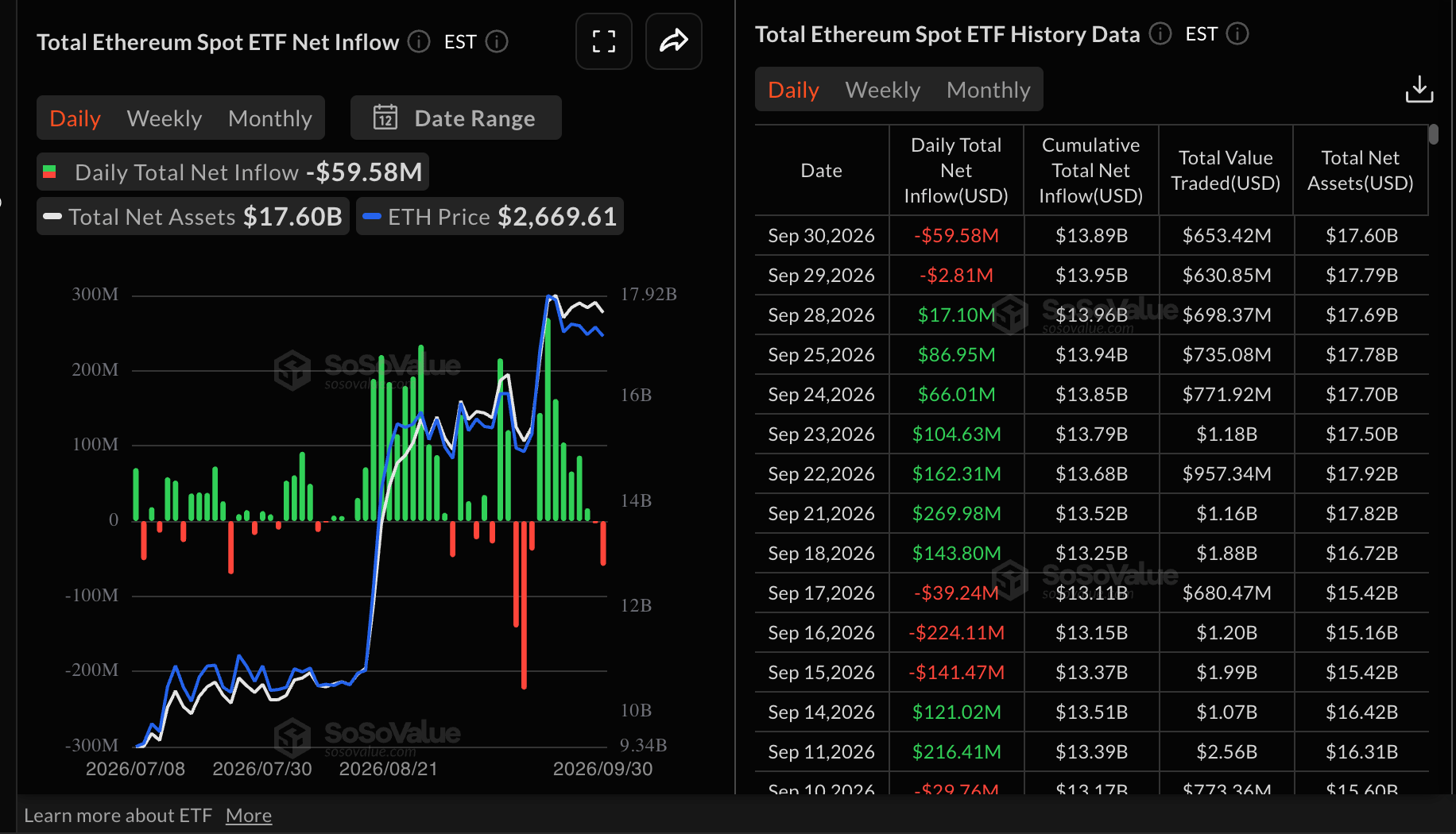Screen dimensions: 1456x834
Task: Click the $698.37M value traded cell
Action: [x=1226, y=315]
